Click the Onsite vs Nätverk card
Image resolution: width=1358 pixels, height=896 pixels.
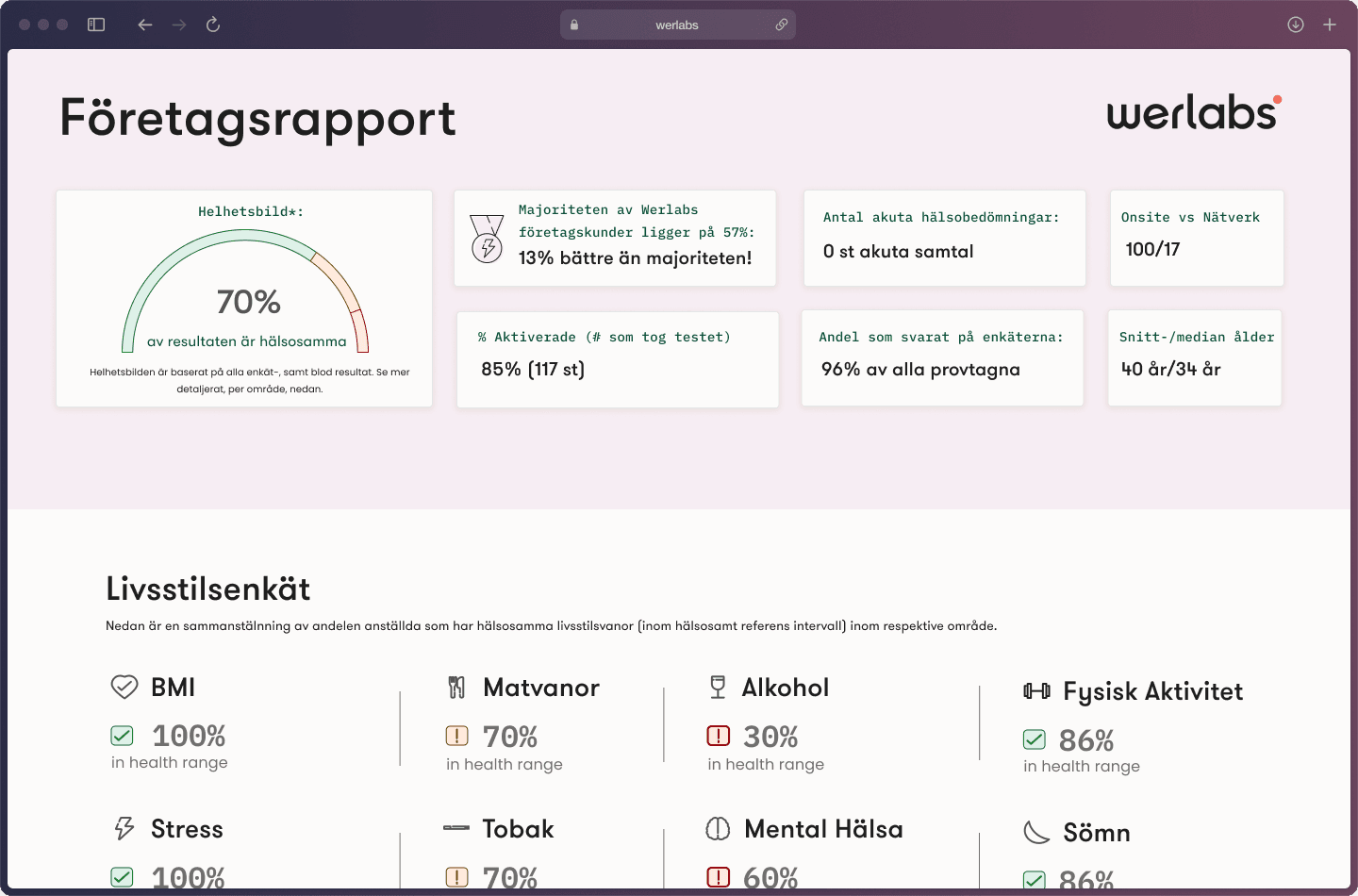(x=1196, y=238)
